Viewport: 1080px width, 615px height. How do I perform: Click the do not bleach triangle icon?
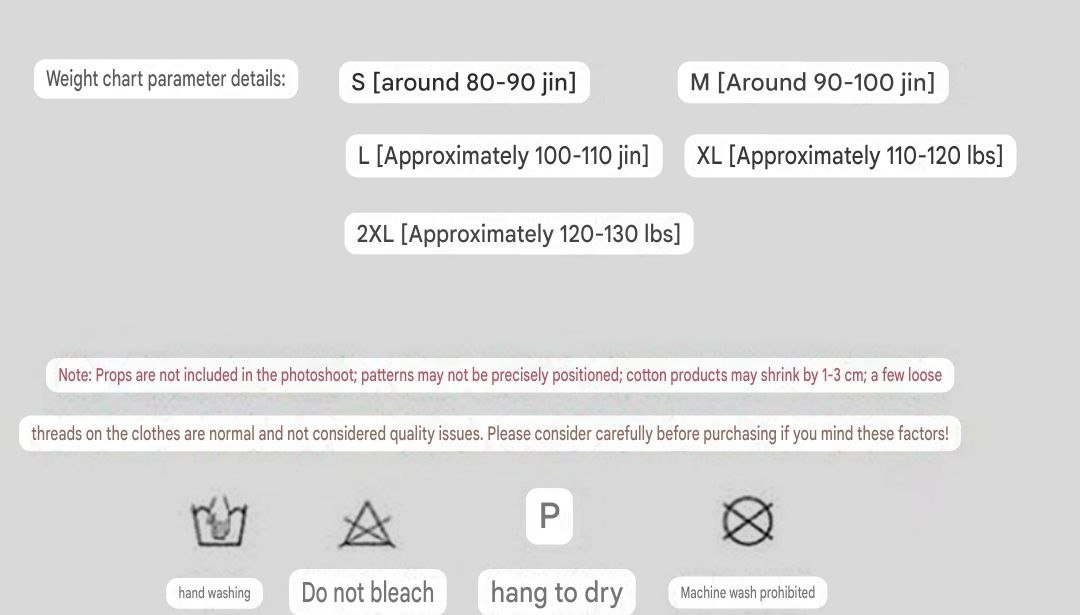[x=367, y=524]
